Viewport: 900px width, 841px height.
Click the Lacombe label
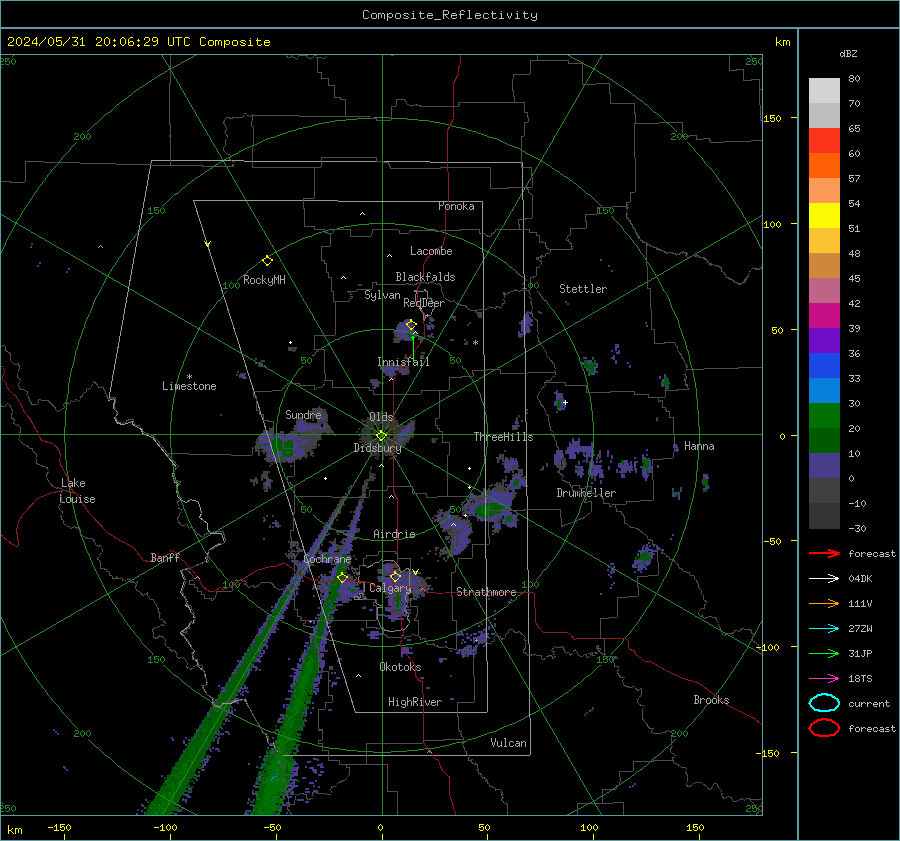coord(431,251)
